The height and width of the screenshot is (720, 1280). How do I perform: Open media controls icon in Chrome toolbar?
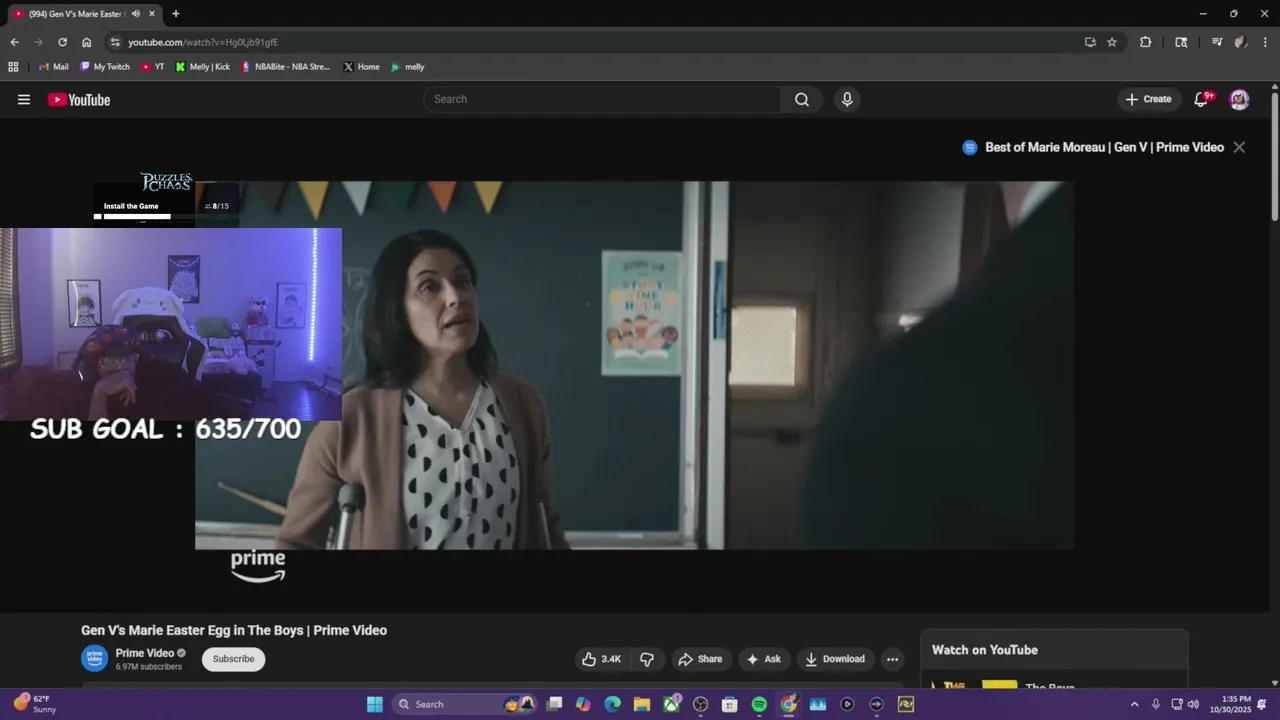[1217, 42]
